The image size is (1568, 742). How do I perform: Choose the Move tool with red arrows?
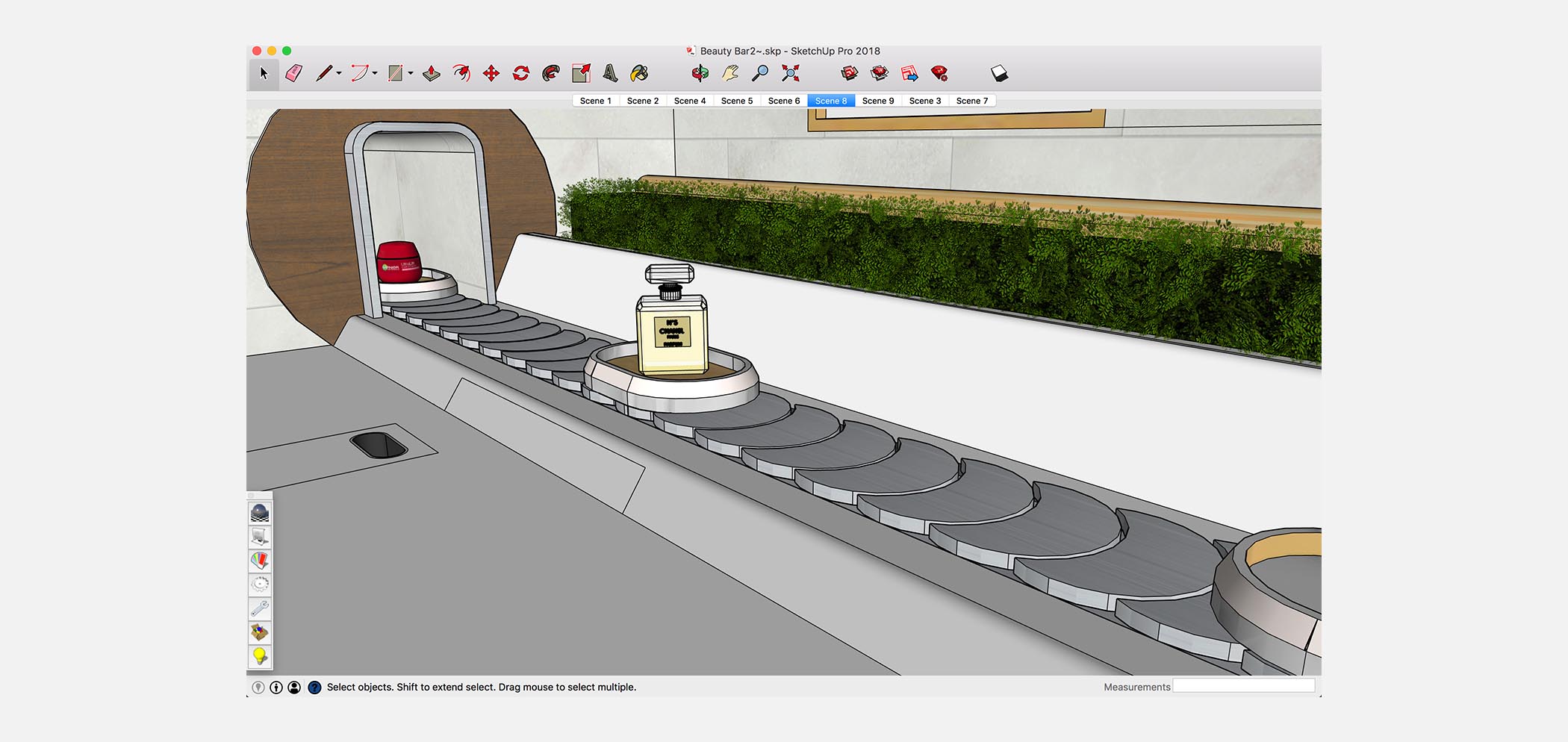[x=491, y=73]
